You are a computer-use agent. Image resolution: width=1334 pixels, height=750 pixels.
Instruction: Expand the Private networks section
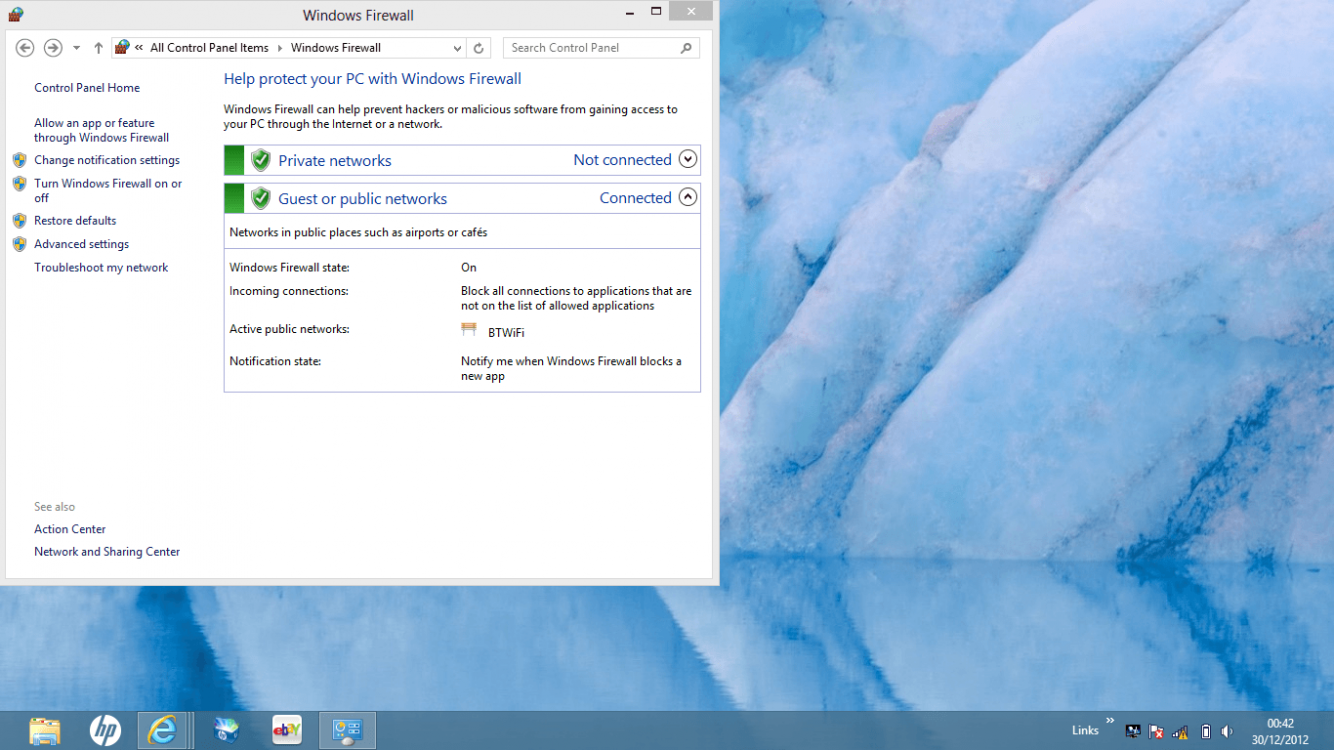pyautogui.click(x=687, y=159)
